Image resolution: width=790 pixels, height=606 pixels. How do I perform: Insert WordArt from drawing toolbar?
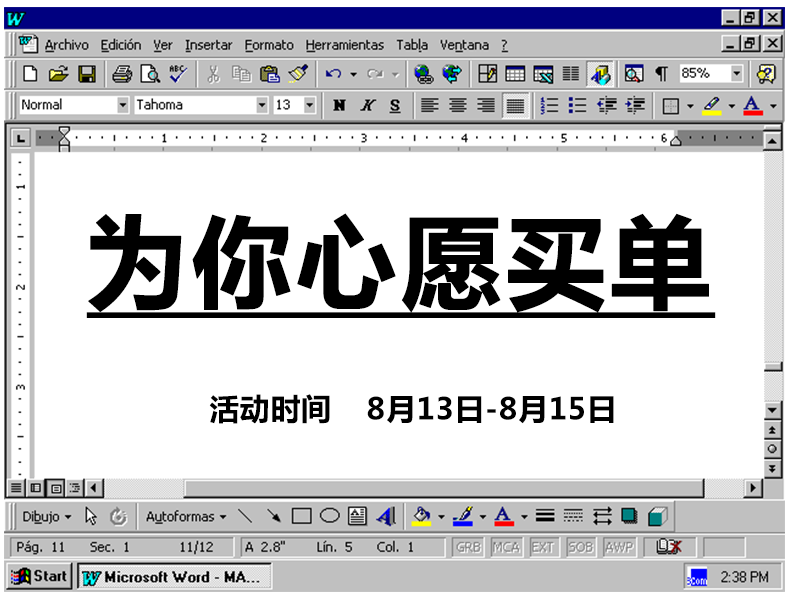386,517
